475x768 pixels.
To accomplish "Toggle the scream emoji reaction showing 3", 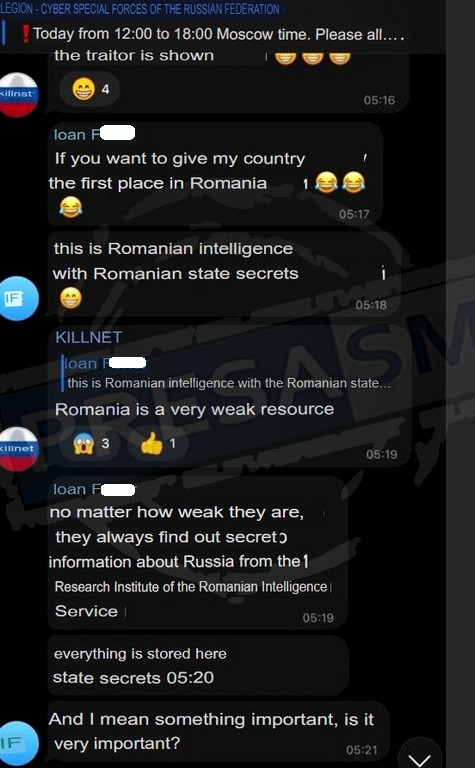I will pyautogui.click(x=91, y=444).
